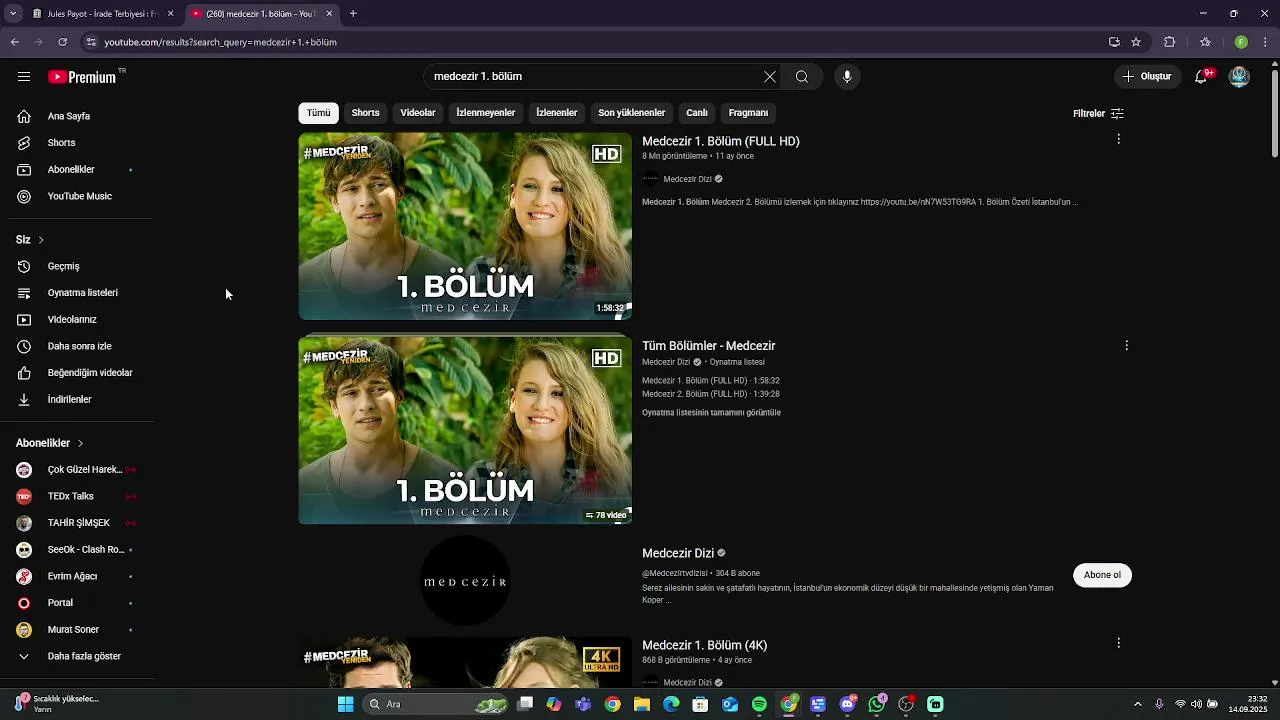Open File Explorer from taskbar
This screenshot has width=1280, height=720.
tap(642, 704)
